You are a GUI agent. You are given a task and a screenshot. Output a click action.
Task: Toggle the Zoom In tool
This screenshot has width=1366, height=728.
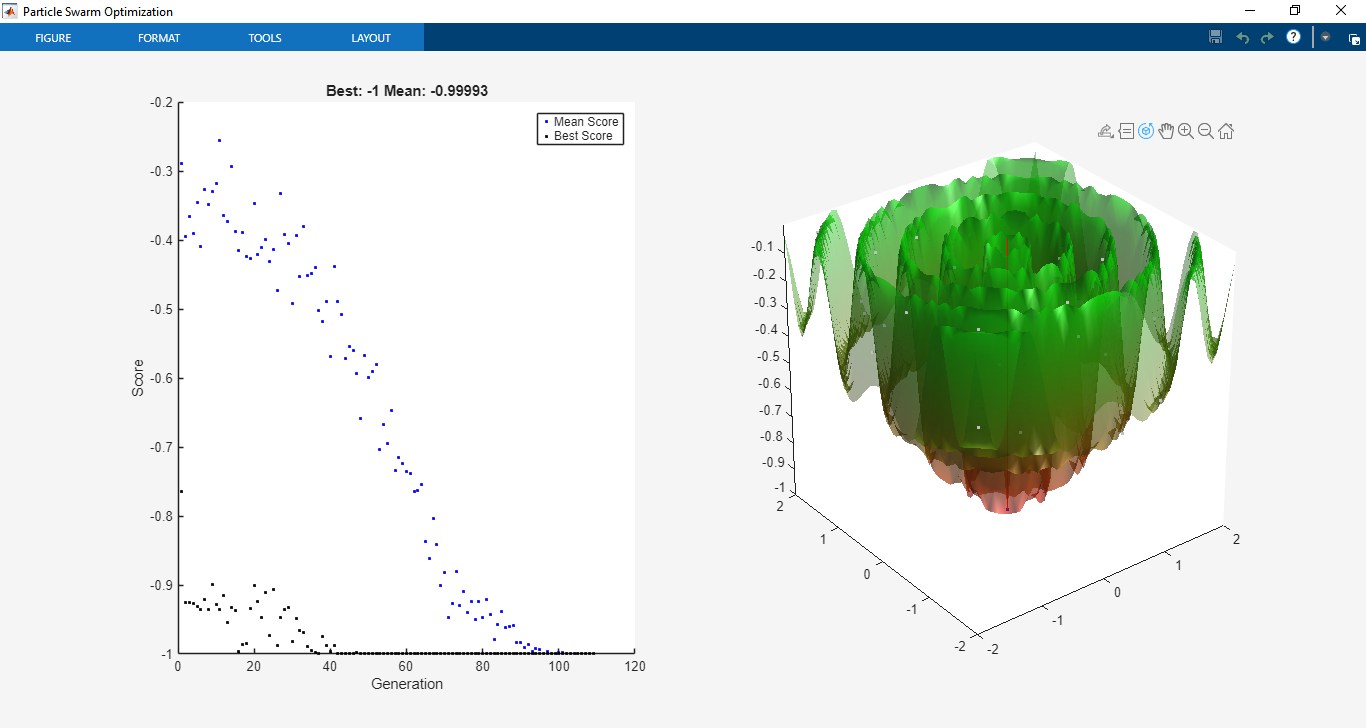(1186, 131)
